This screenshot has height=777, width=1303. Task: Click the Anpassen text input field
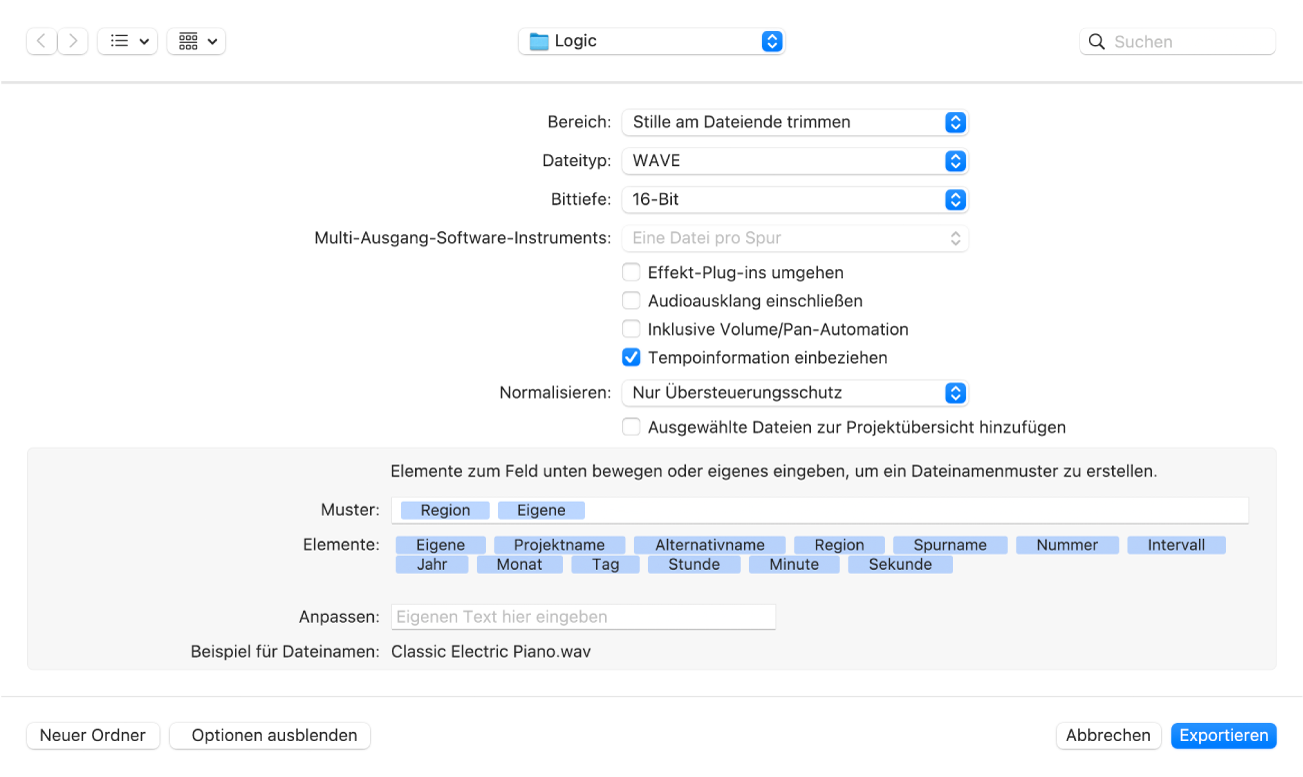[x=583, y=616]
